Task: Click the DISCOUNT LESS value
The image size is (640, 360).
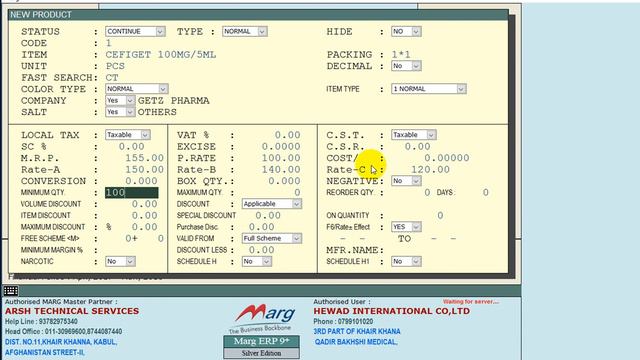Action: point(261,250)
